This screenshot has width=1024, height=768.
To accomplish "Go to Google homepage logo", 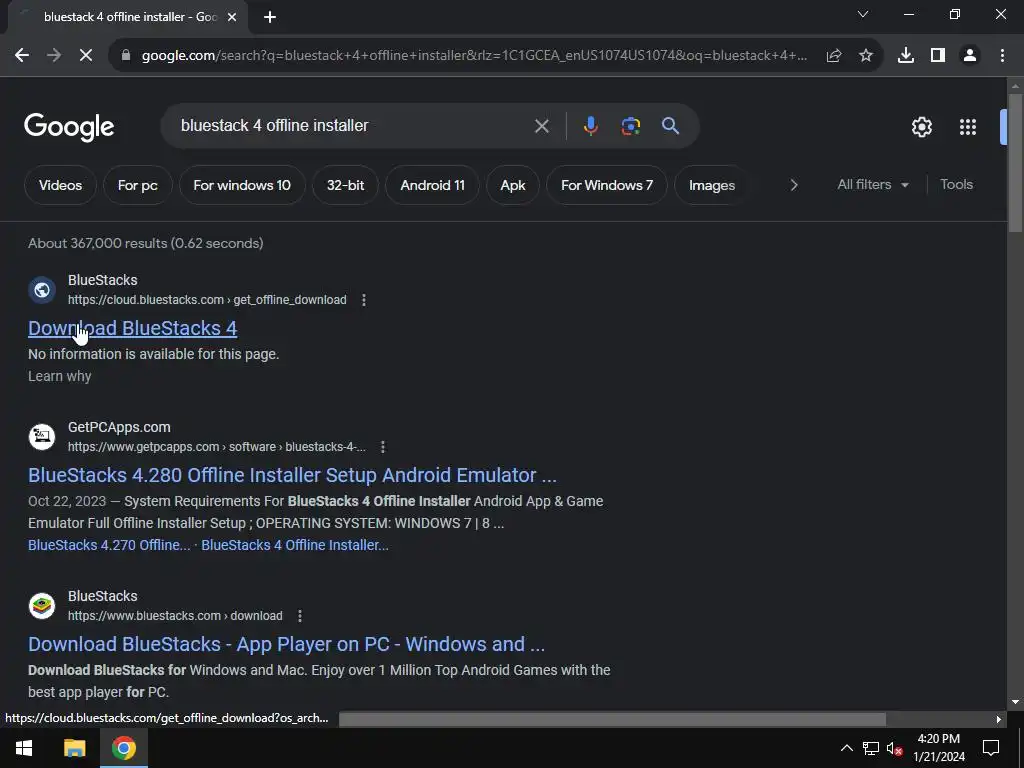I will tap(69, 127).
